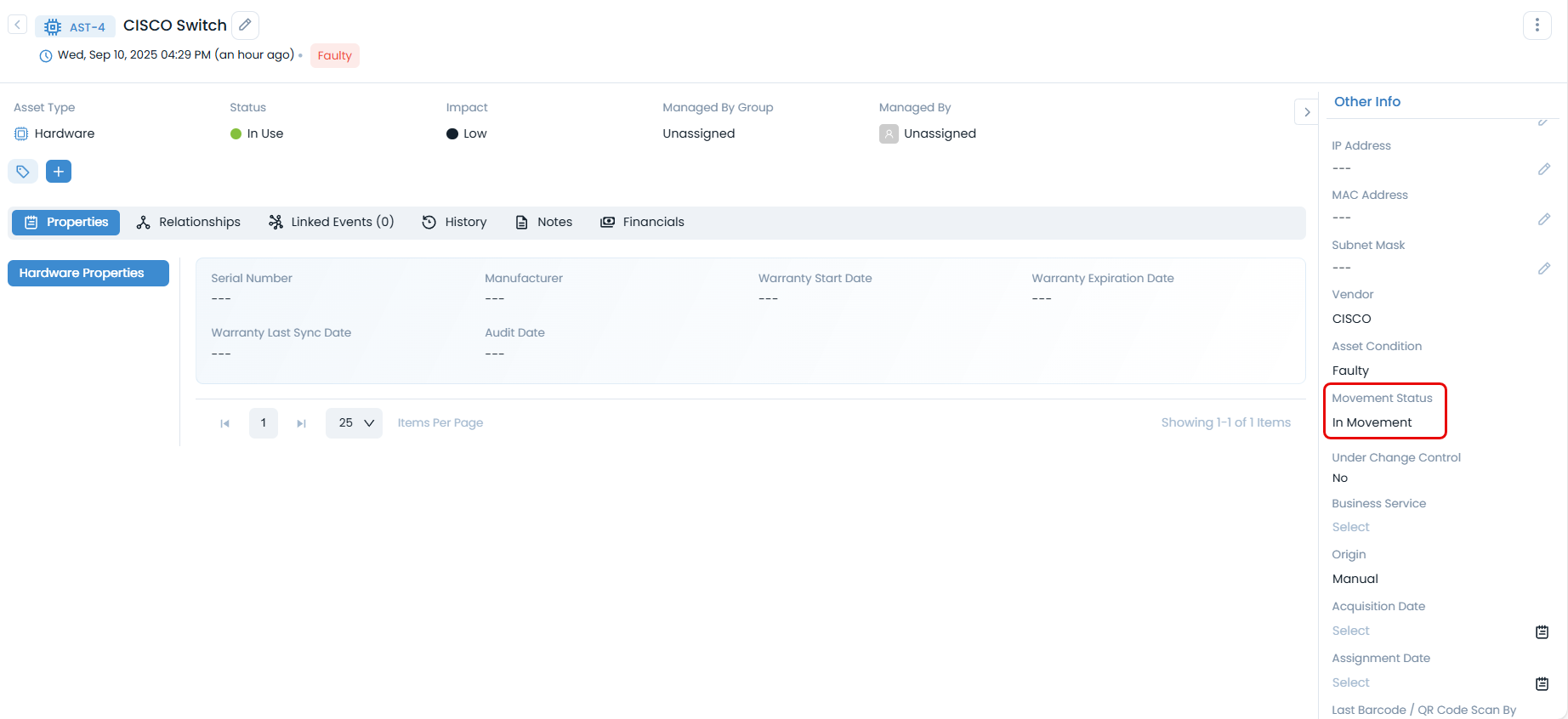Image resolution: width=1568 pixels, height=719 pixels.
Task: Select the Hardware Properties button
Action: coord(88,273)
